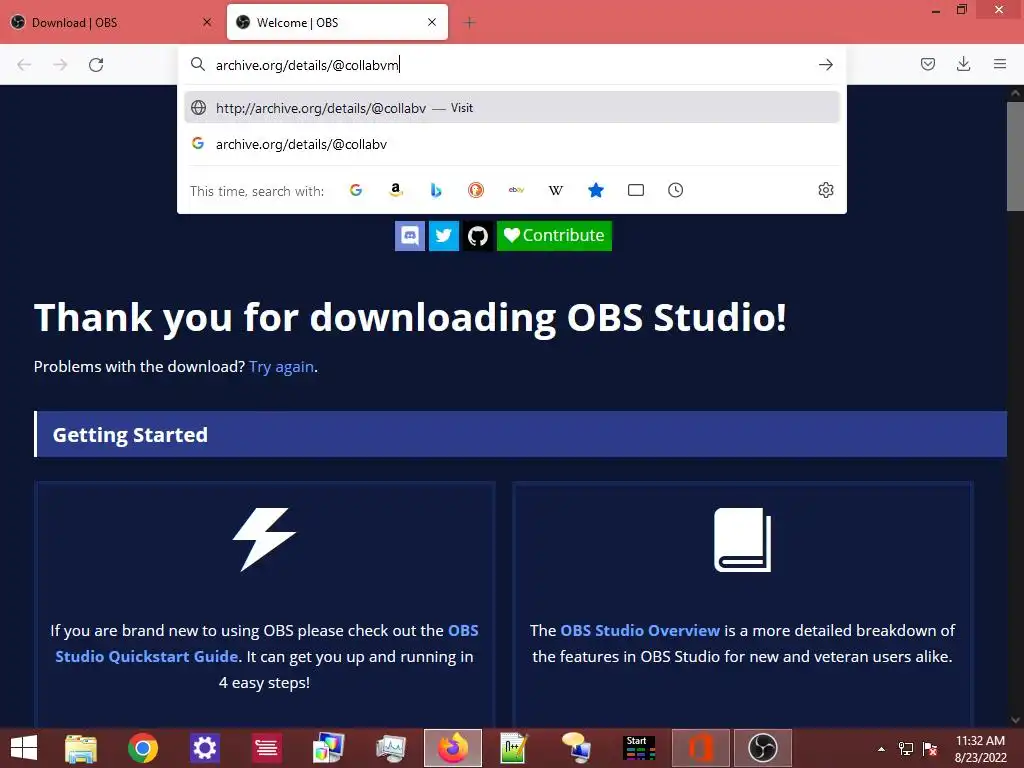
Task: Close the Welcome | OBS tab
Action: [x=432, y=22]
